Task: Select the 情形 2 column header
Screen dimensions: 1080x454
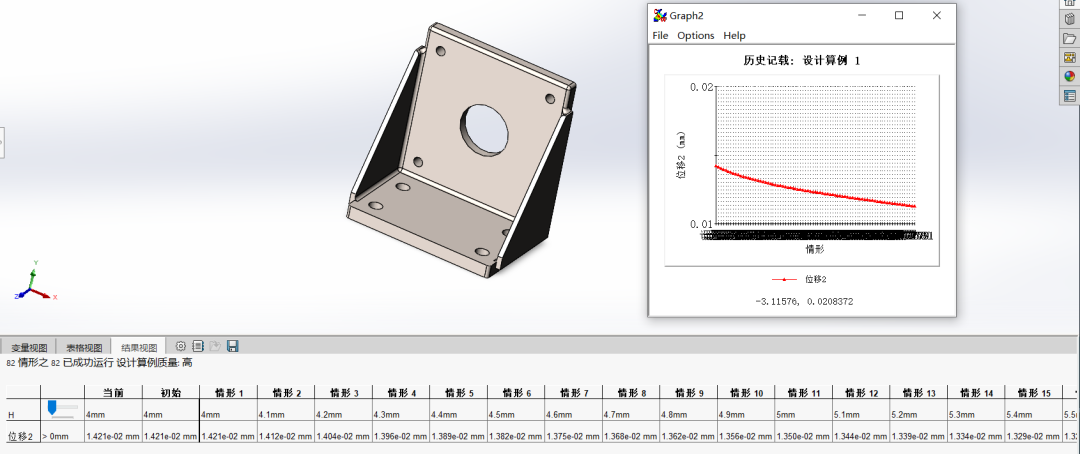Action: 286,393
